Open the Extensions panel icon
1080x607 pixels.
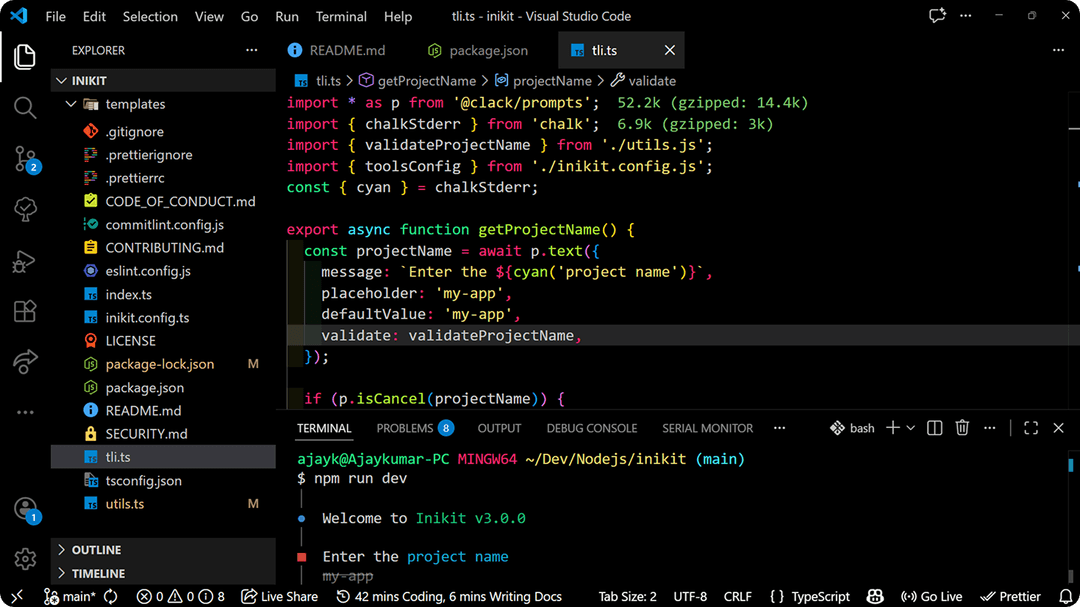tap(24, 311)
